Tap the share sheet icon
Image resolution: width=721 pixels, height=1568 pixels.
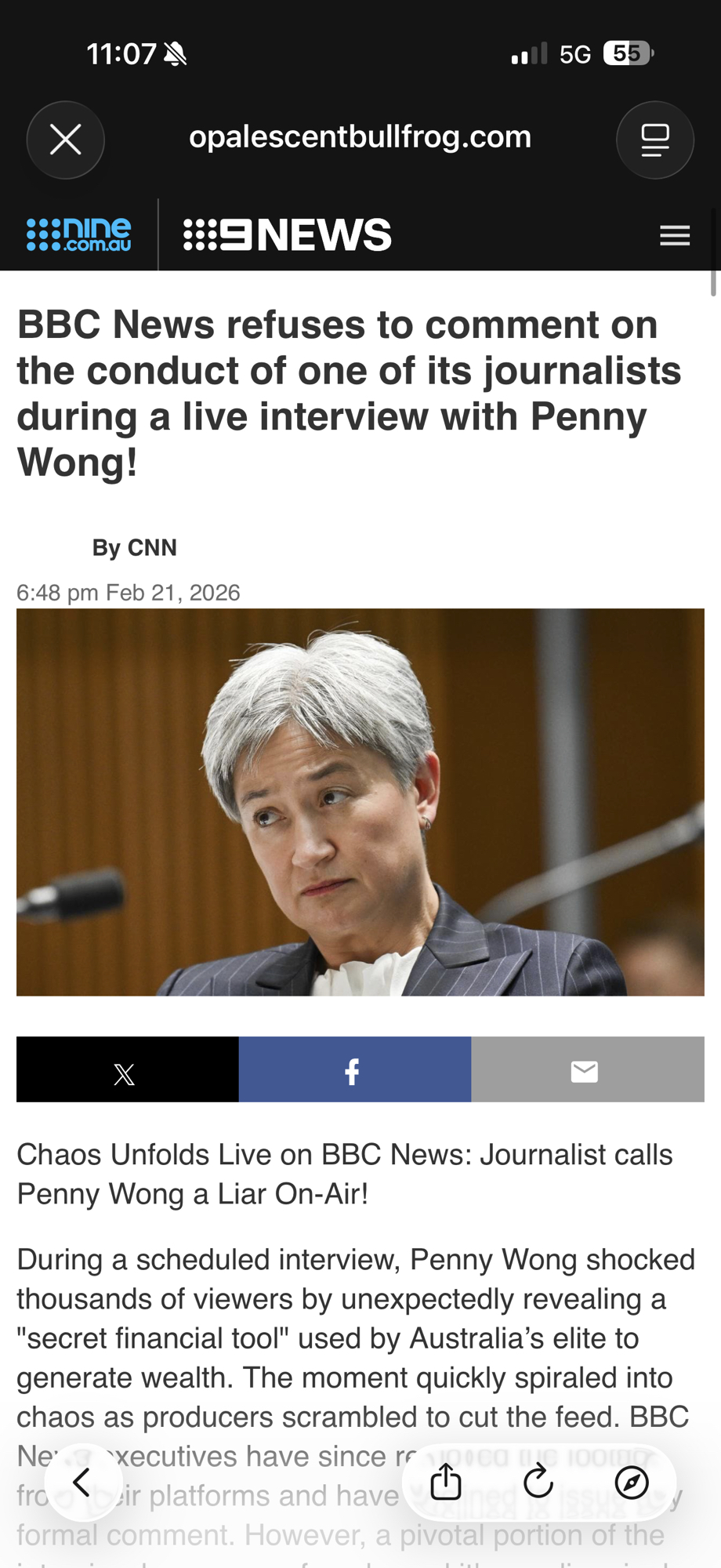[446, 1482]
